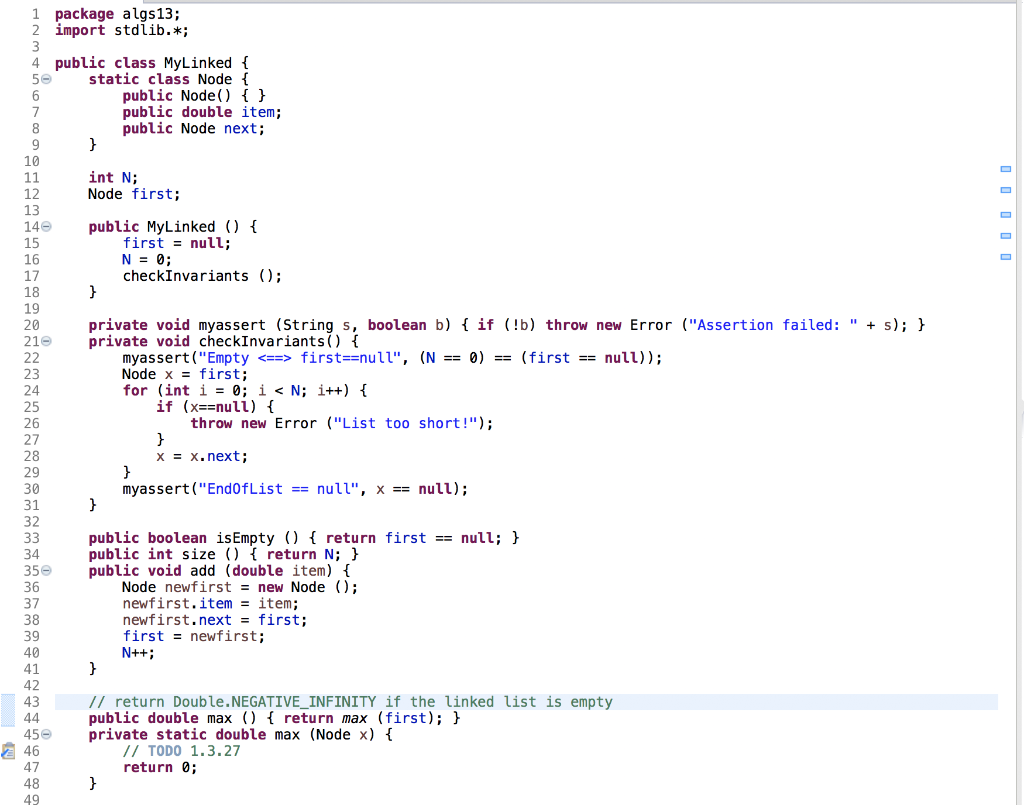This screenshot has width=1024, height=805.
Task: Collapse the MyLinked constructor at line 14
Action: [x=46, y=227]
